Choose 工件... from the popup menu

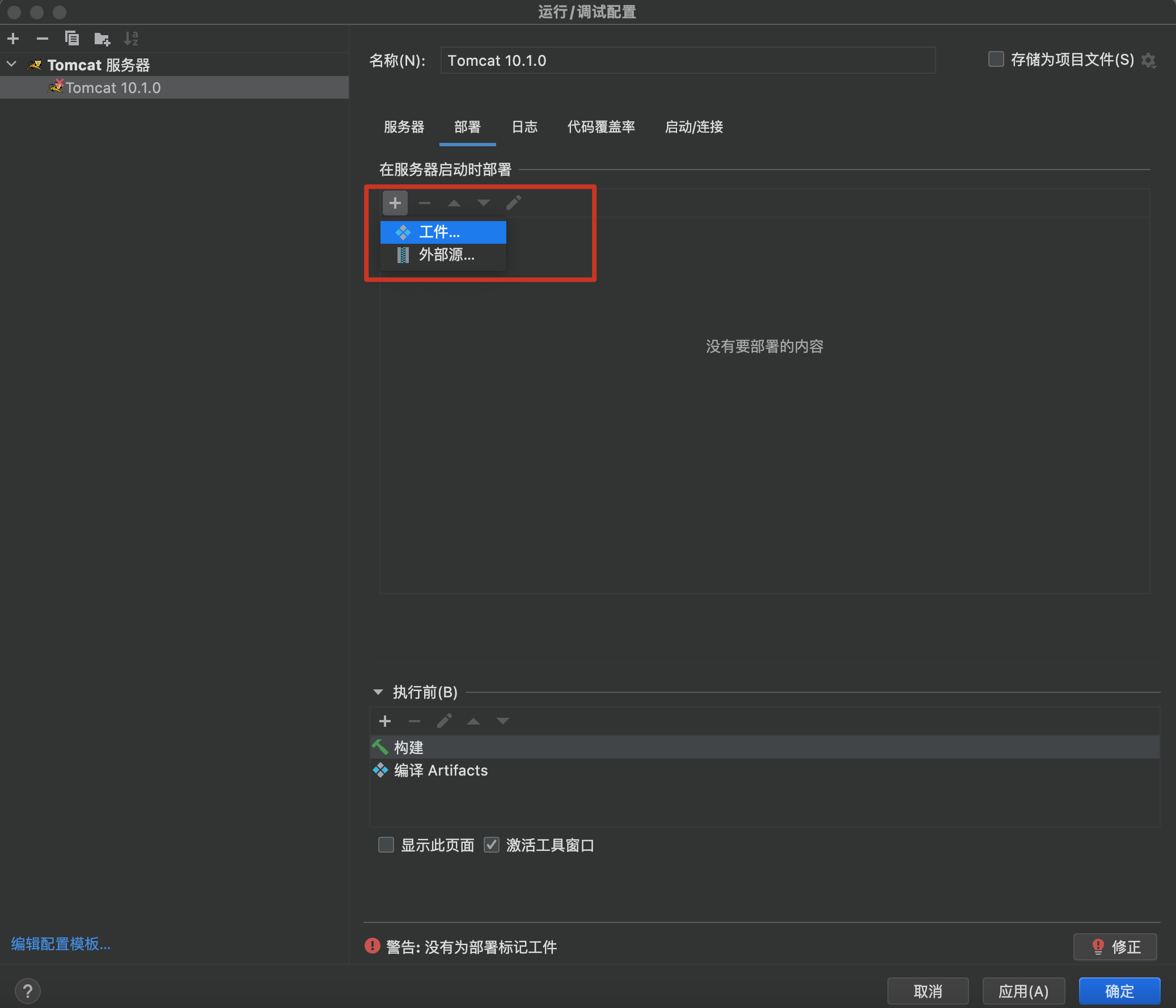coord(443,232)
